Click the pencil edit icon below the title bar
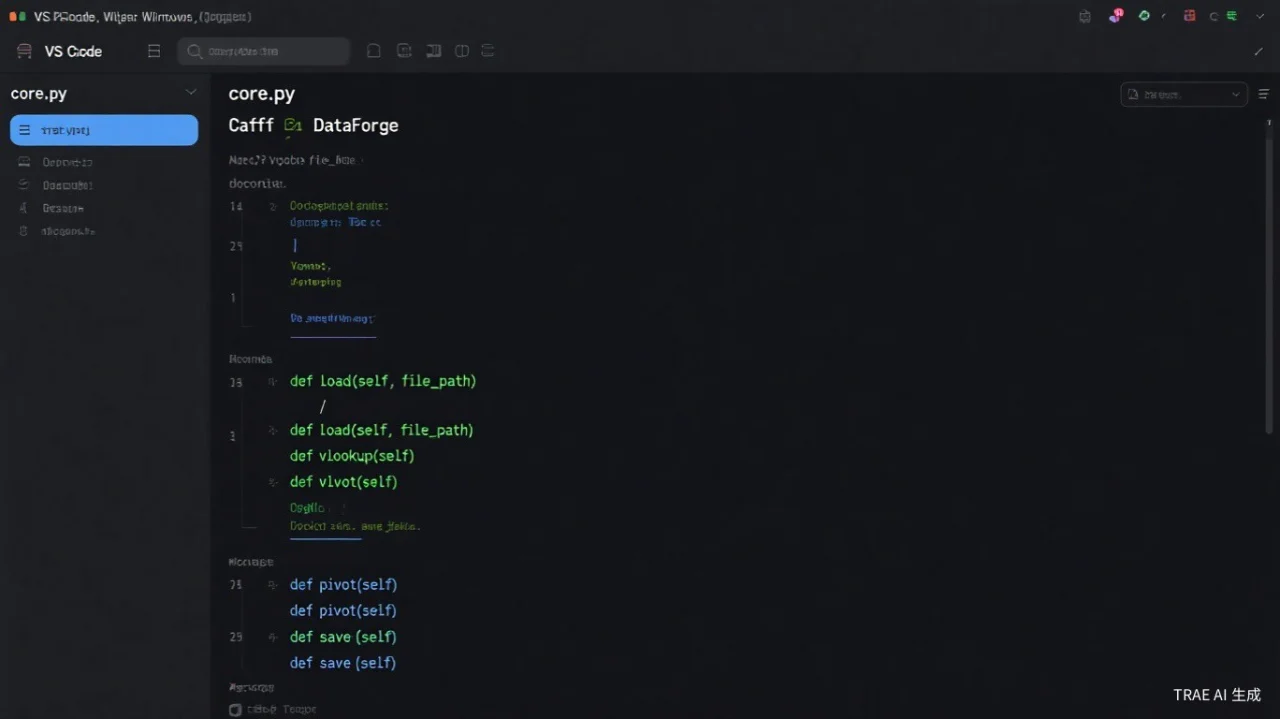Viewport: 1280px width, 719px height. [1258, 51]
